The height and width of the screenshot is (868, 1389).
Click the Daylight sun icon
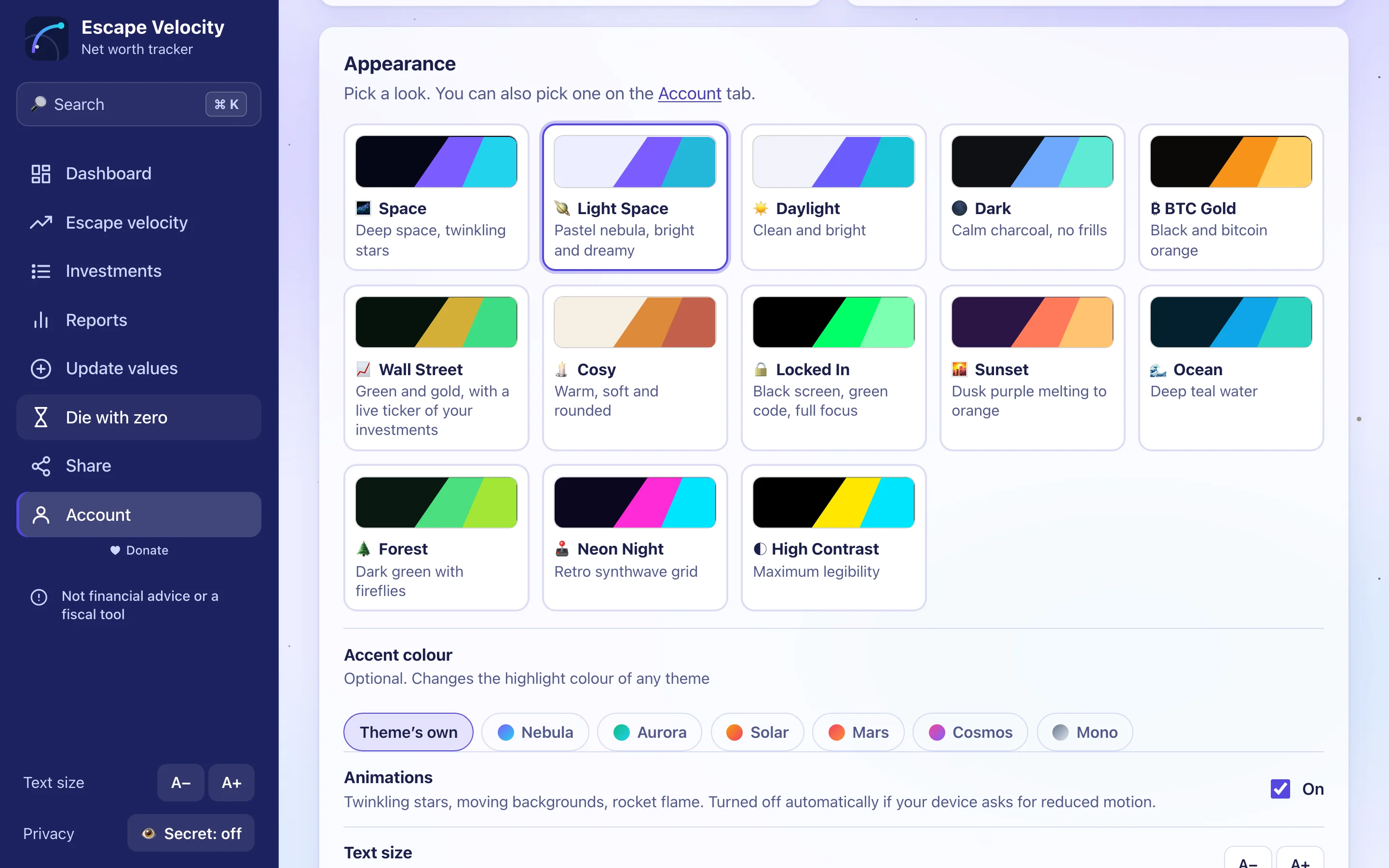[761, 208]
